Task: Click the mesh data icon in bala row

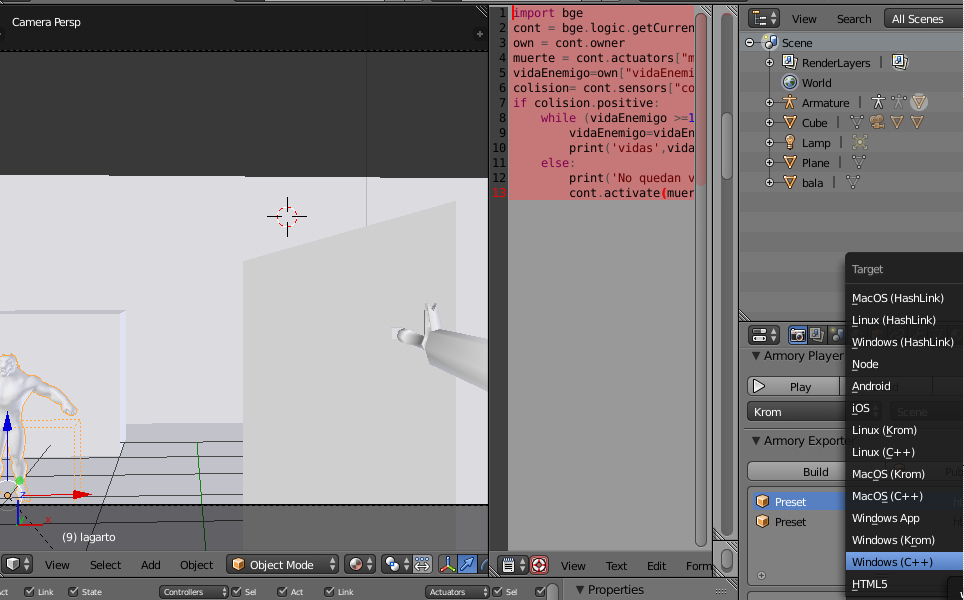Action: click(853, 182)
